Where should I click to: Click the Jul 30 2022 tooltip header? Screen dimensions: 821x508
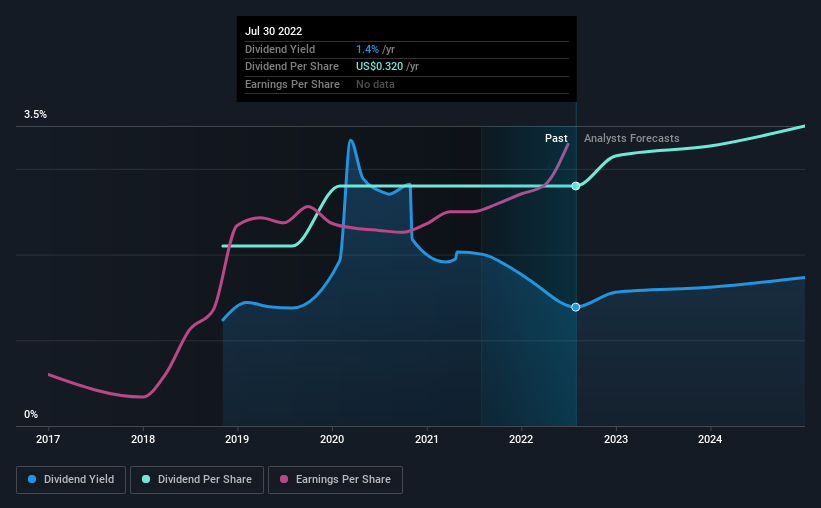pos(273,31)
